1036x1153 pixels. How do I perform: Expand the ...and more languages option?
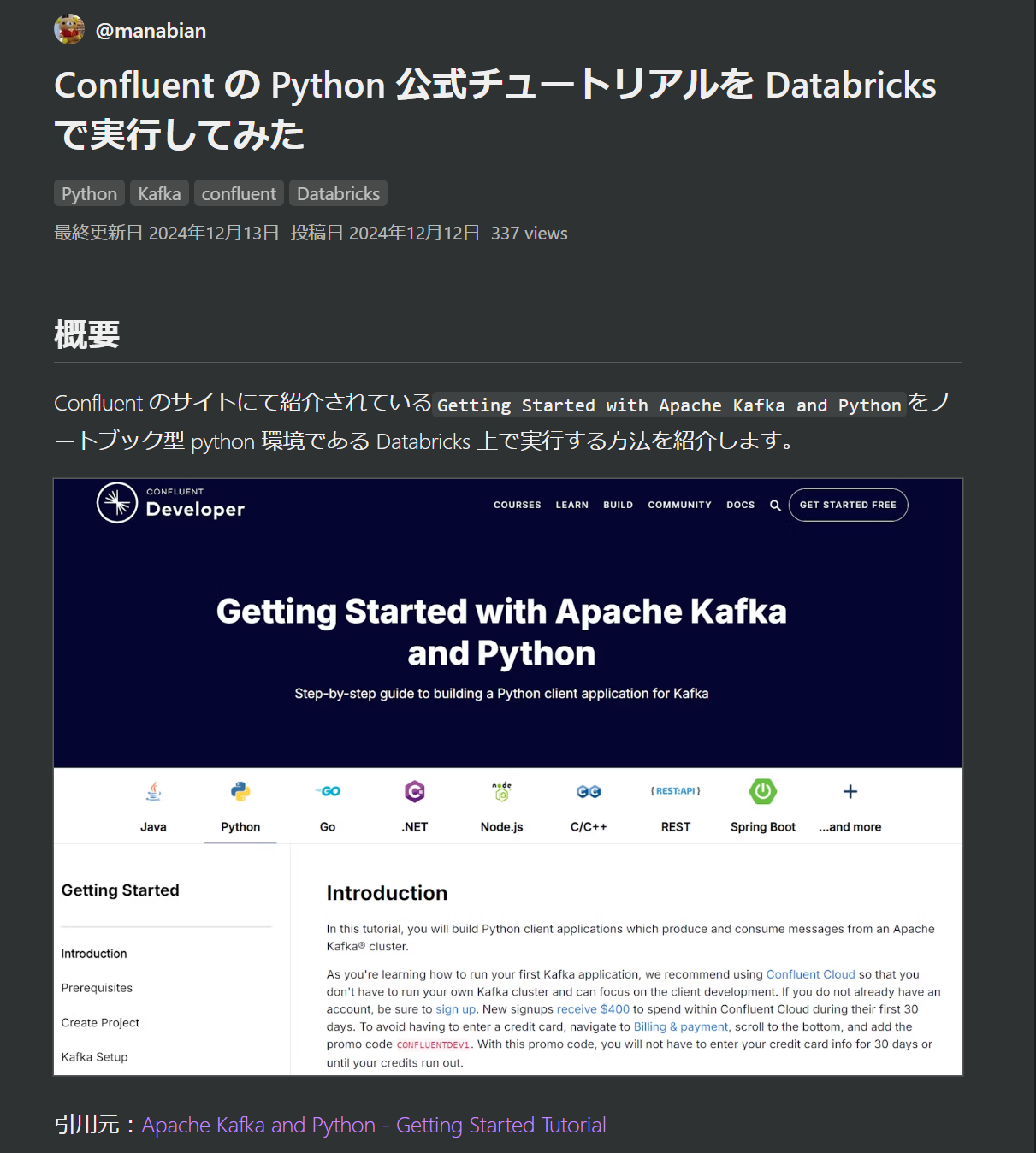pos(850,791)
